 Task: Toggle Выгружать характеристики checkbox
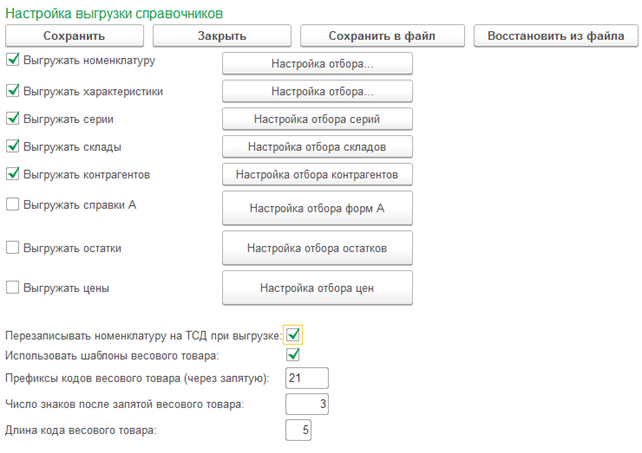13,91
